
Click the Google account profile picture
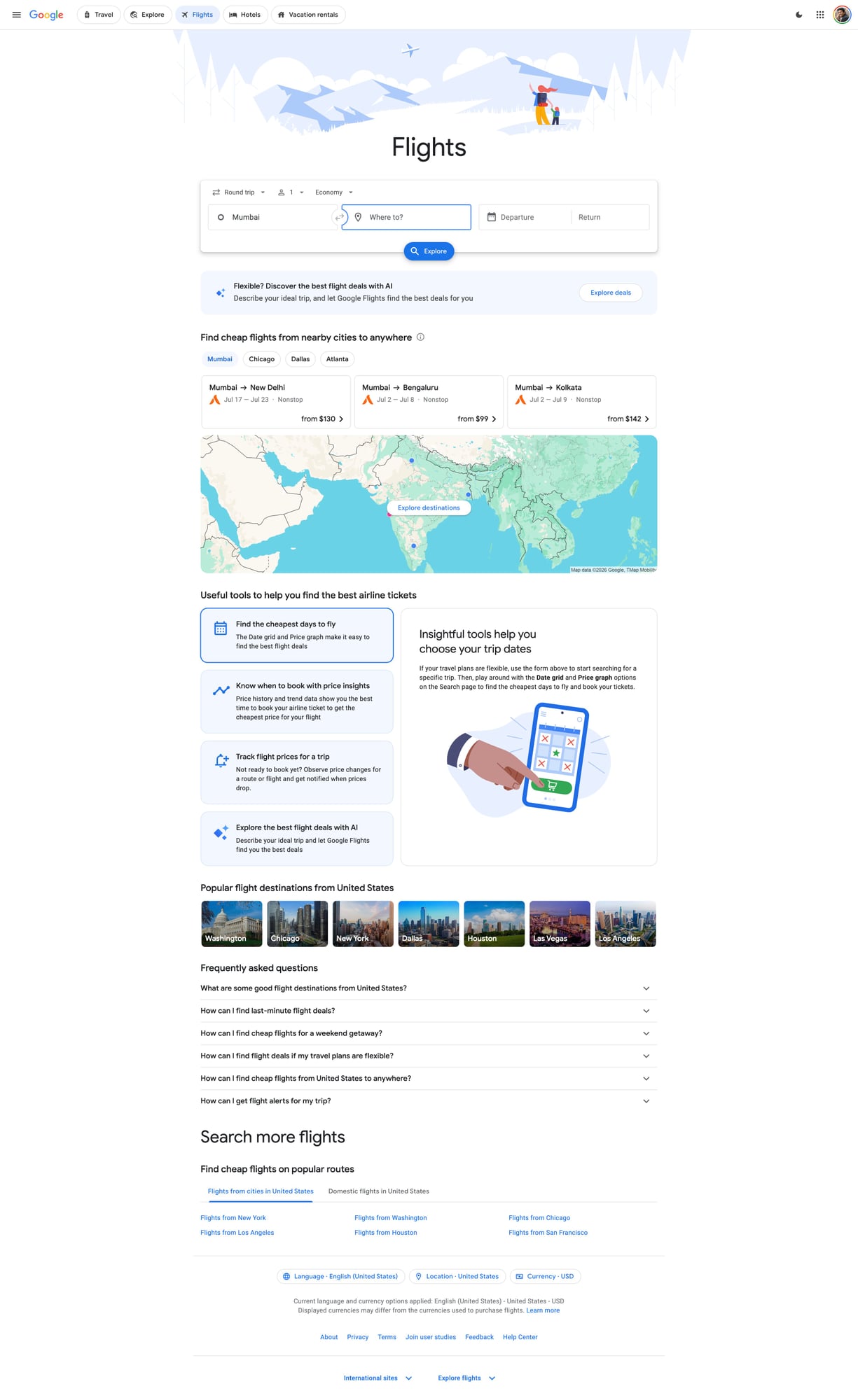click(x=841, y=15)
